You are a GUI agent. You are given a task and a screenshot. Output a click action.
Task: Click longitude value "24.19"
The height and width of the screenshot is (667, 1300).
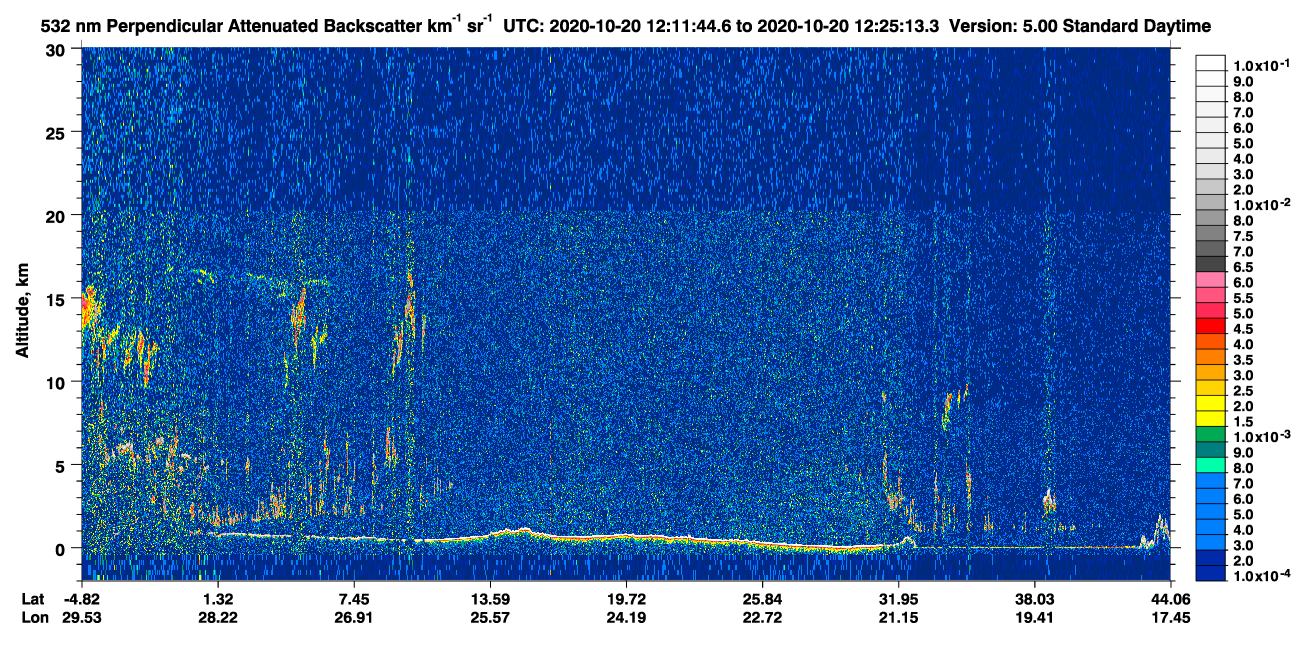(626, 618)
